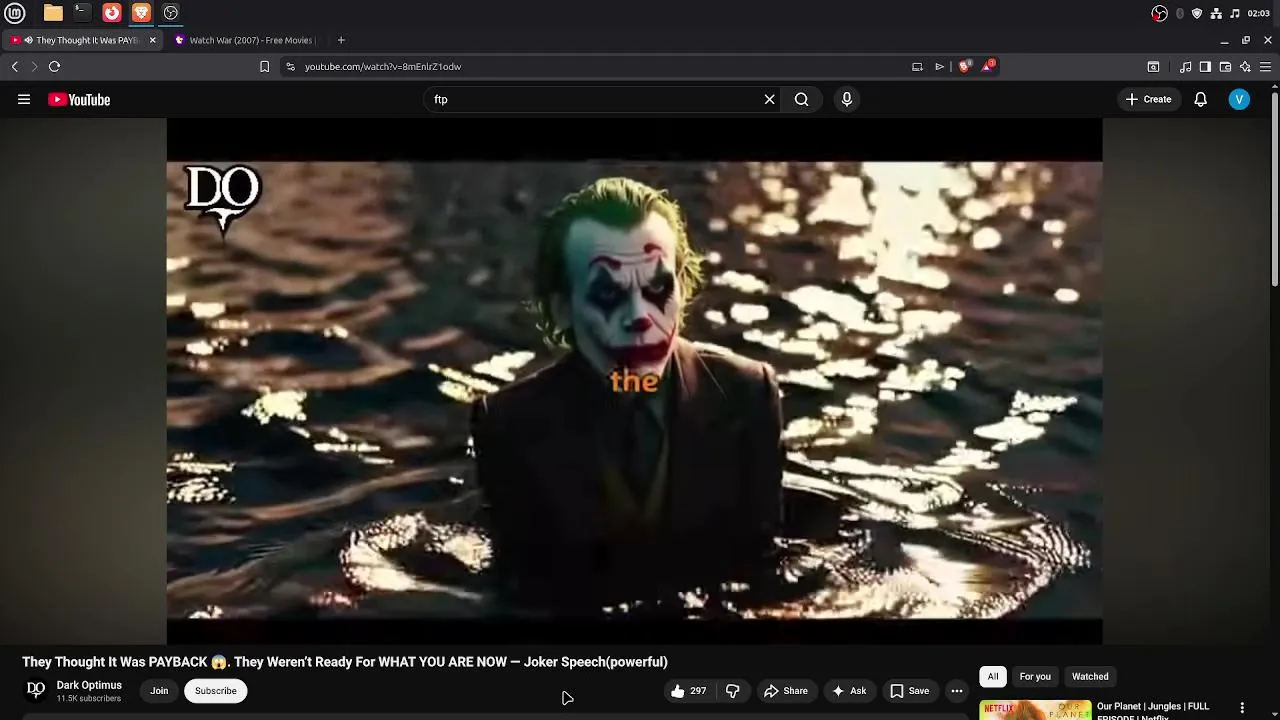The image size is (1280, 720).
Task: Go forward in browser history
Action: [34, 66]
